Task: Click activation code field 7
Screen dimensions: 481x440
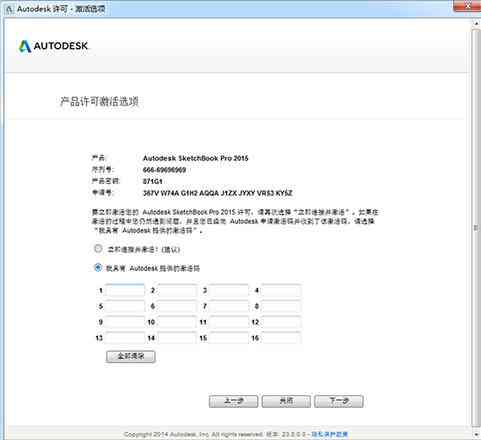Action: click(x=229, y=306)
